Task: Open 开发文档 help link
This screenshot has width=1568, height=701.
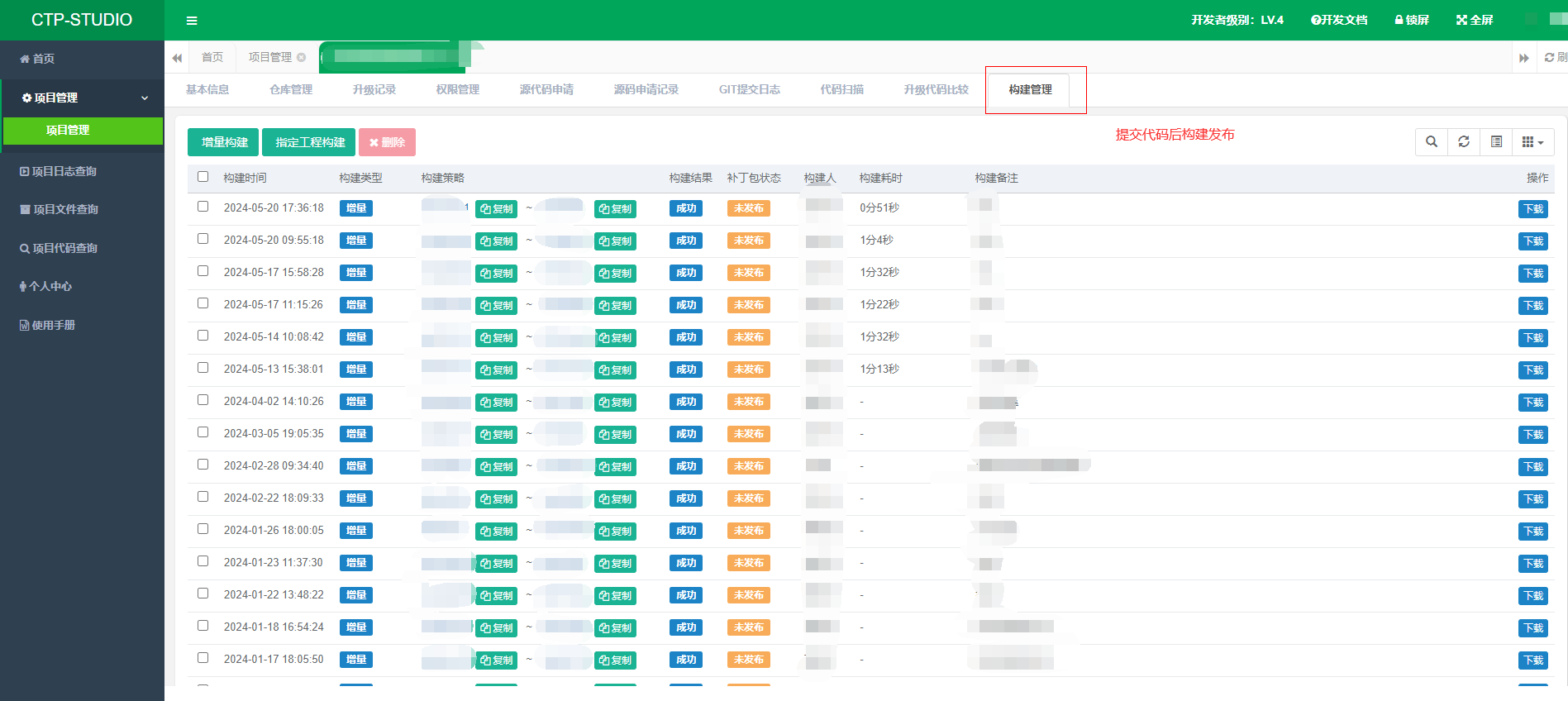Action: click(x=1339, y=20)
